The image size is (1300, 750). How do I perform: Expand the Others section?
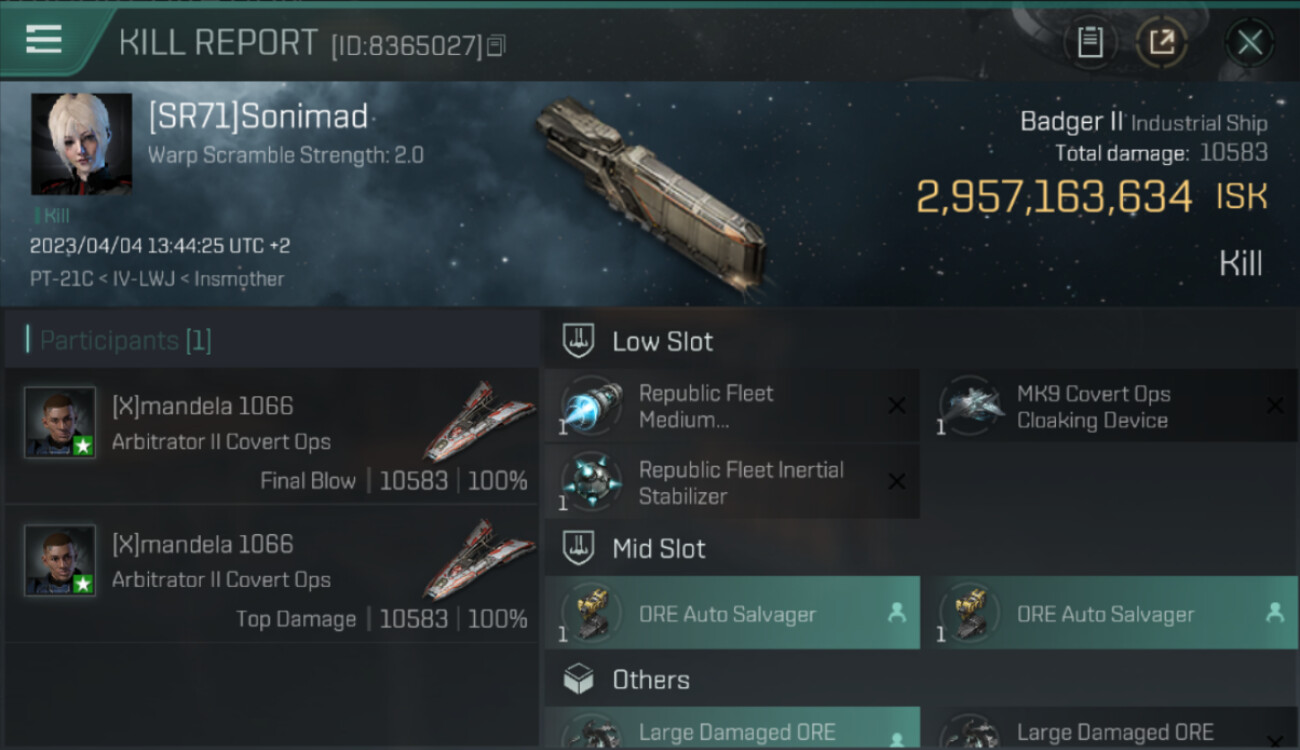click(x=650, y=680)
